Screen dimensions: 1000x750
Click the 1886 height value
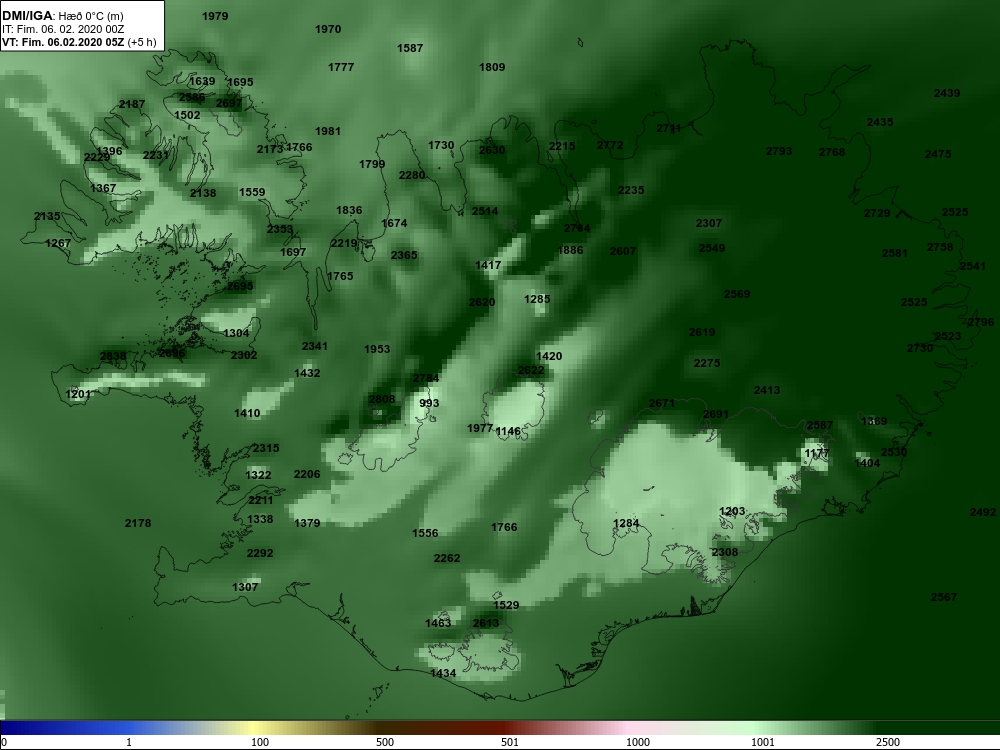tap(570, 250)
